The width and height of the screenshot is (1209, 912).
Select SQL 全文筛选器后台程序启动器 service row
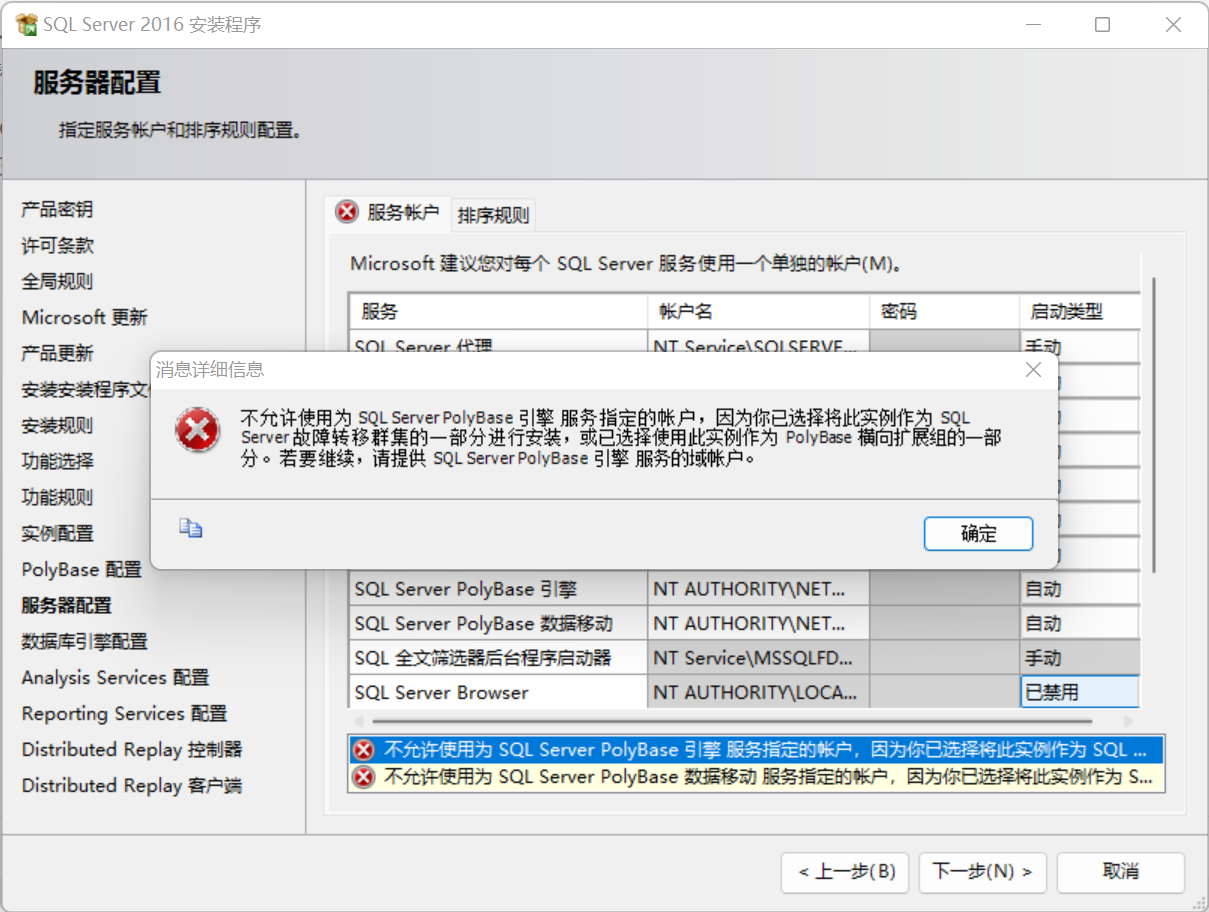pyautogui.click(x=498, y=658)
